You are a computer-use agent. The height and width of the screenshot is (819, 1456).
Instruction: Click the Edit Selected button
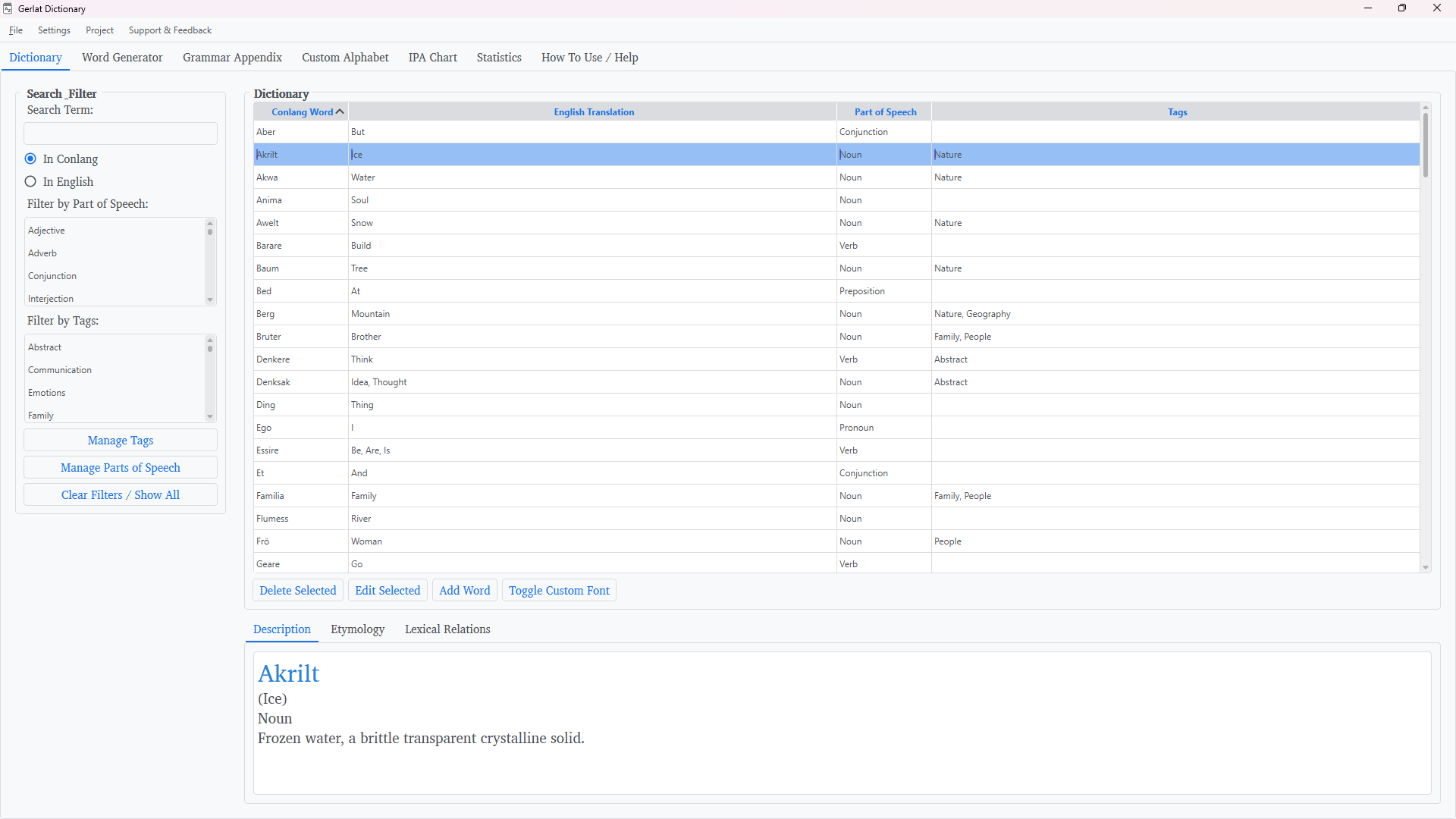(388, 591)
